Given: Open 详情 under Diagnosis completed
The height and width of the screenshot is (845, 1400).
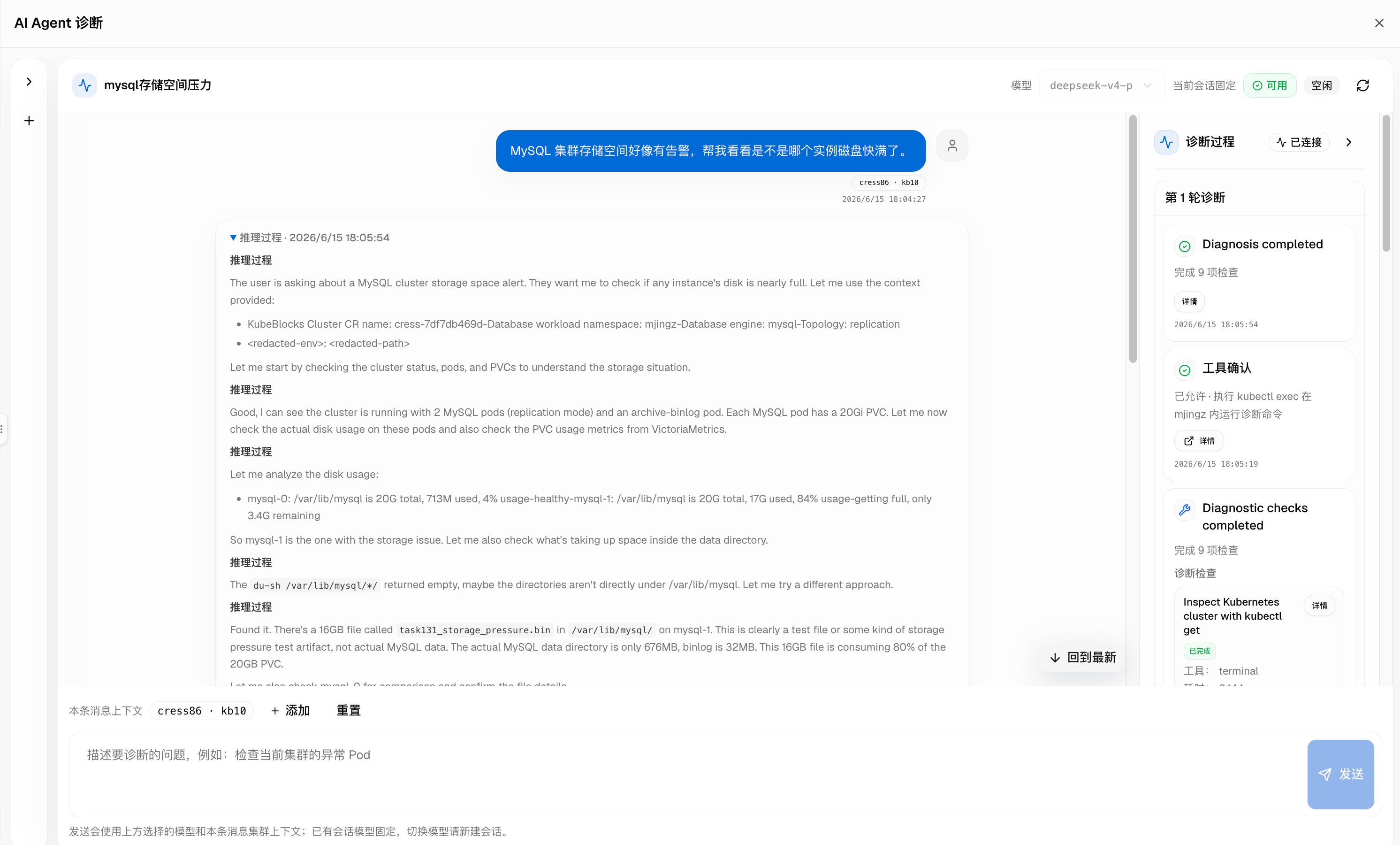Looking at the screenshot, I should click(x=1189, y=301).
